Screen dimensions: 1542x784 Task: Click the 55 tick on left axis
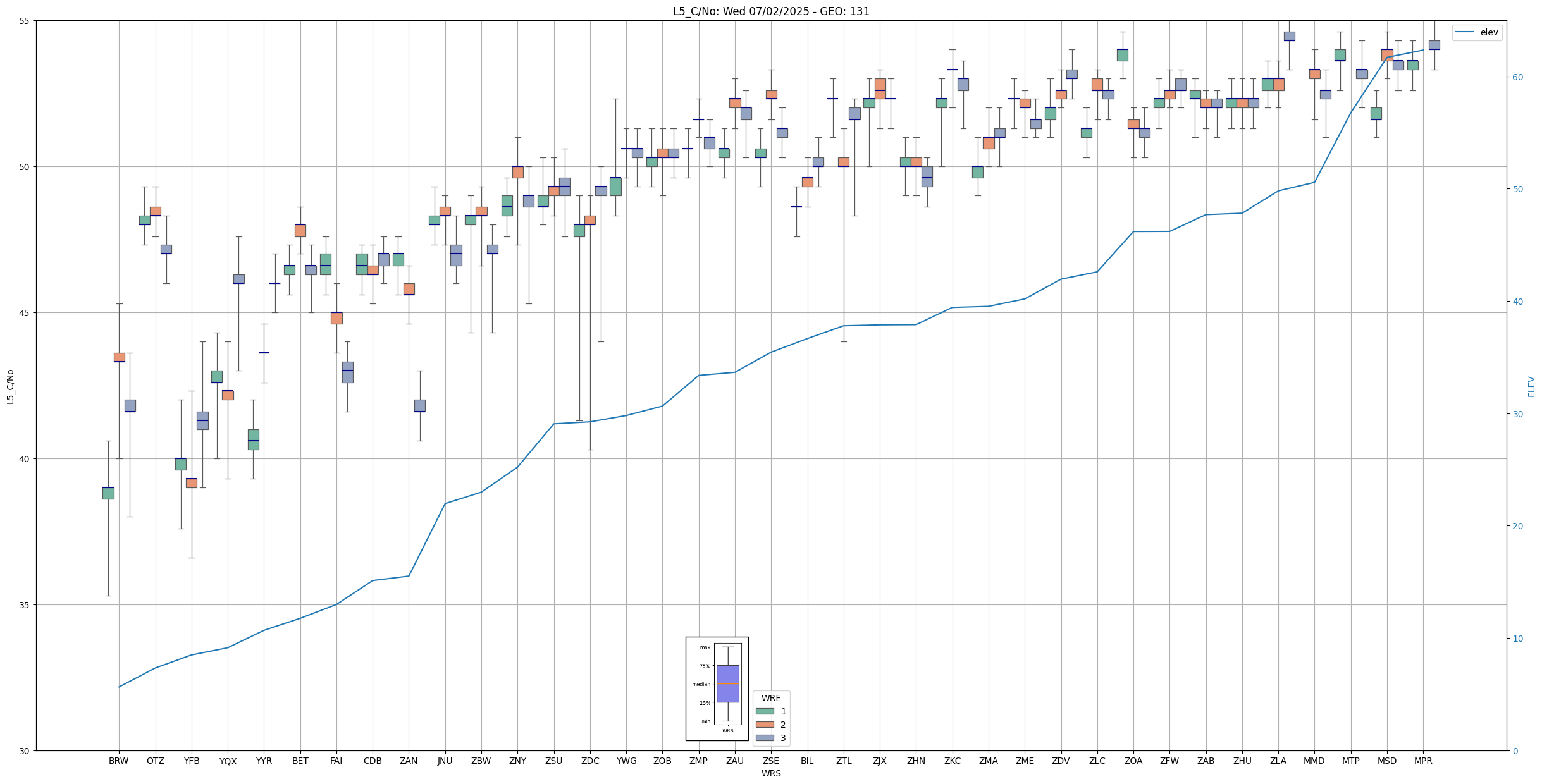25,21
